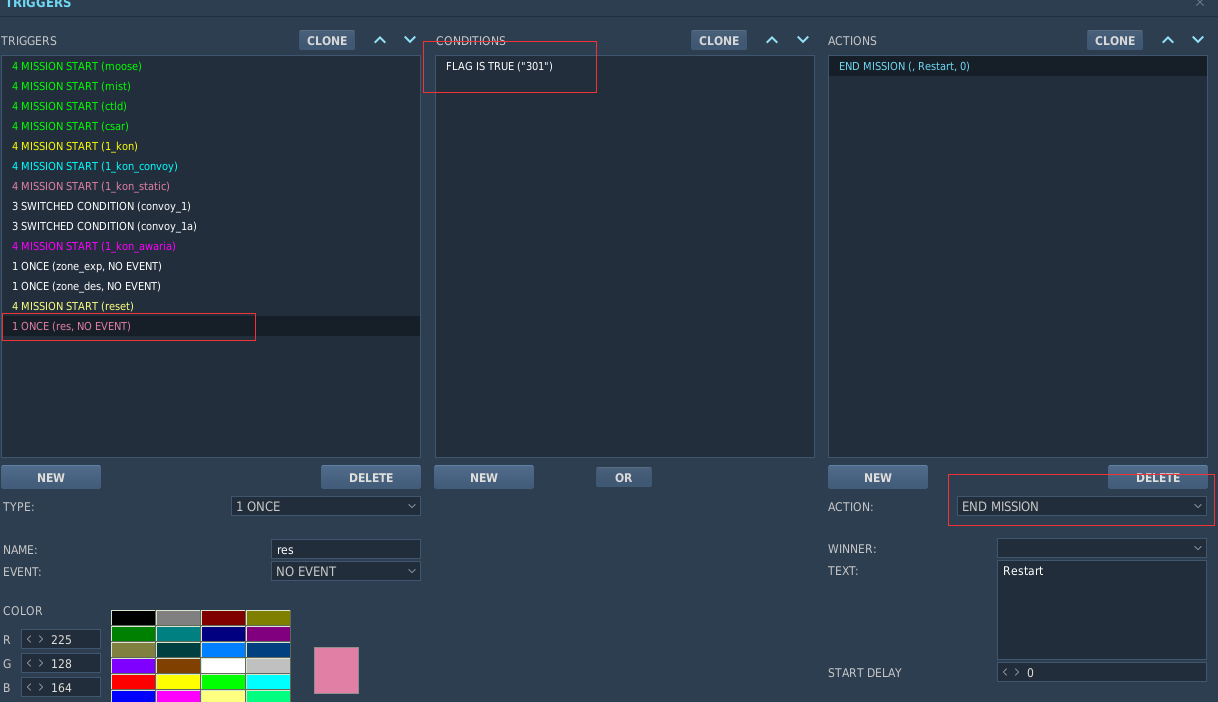Select trigger 4 MISSION START (mist)
Screen dimensions: 1218x702
coord(211,86)
